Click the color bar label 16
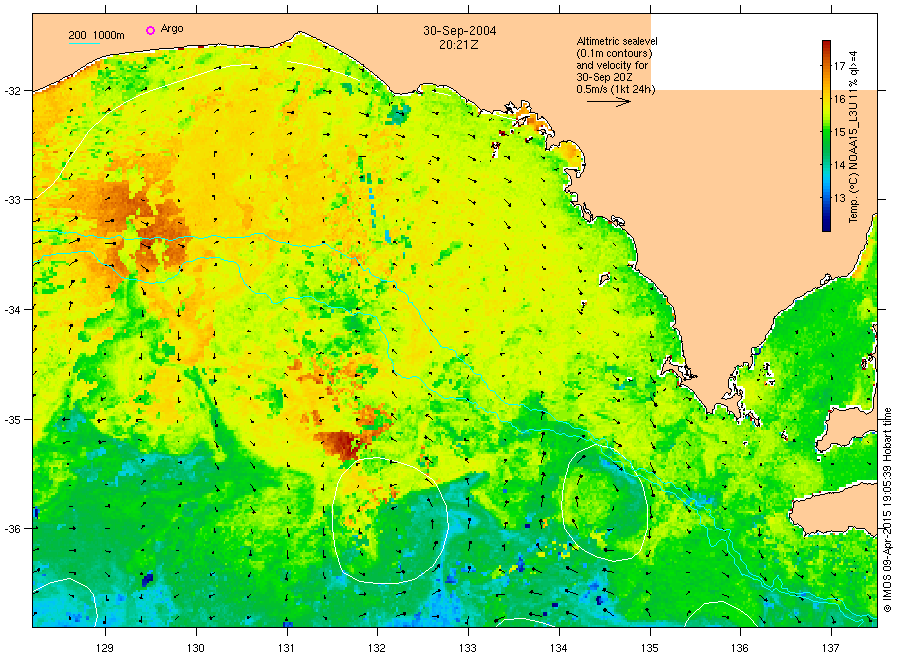900x660 pixels. [840, 99]
